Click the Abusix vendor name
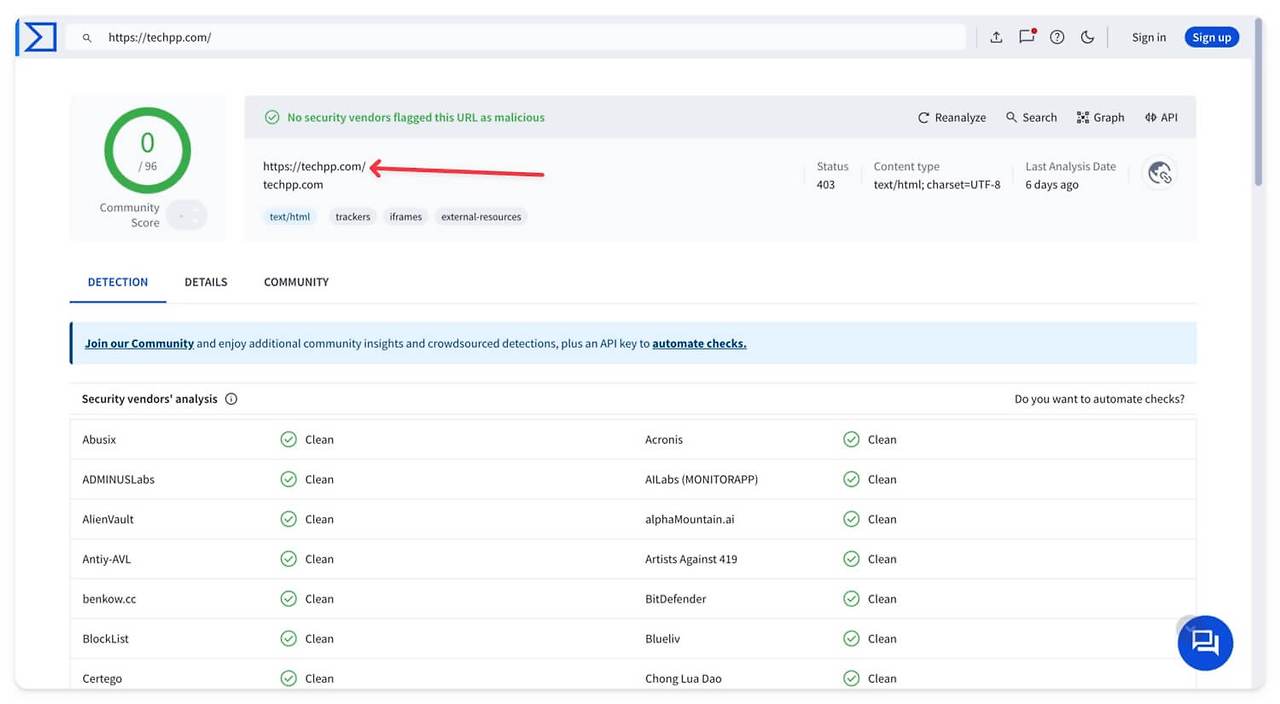This screenshot has height=704, width=1280. coord(99,439)
